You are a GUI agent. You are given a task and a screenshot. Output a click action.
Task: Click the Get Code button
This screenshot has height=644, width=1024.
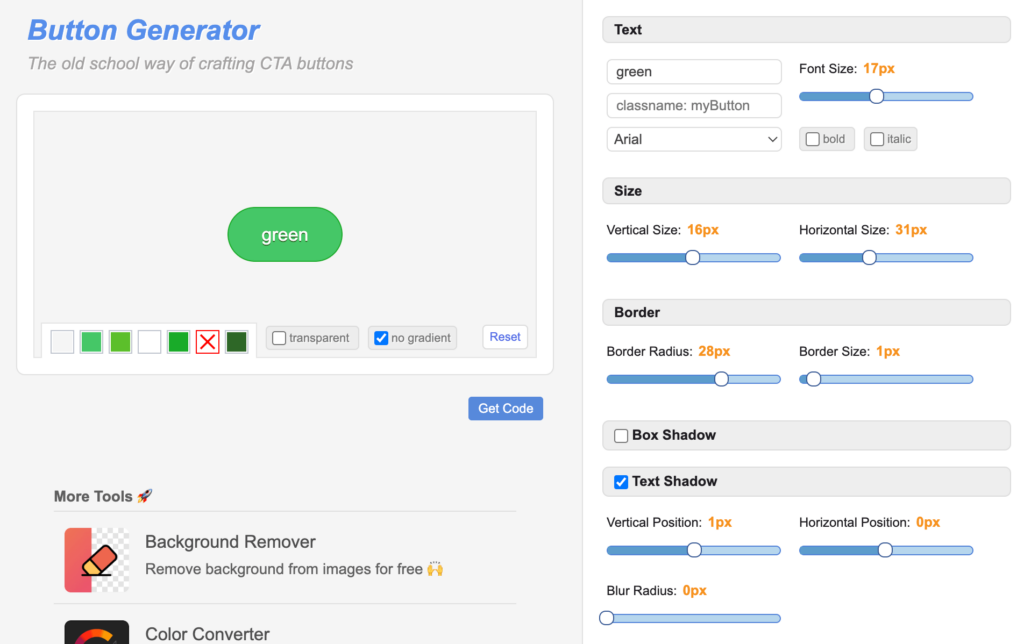(505, 408)
